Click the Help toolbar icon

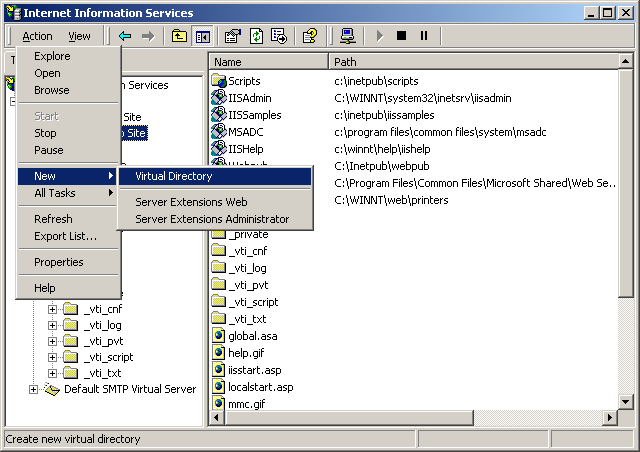[310, 36]
